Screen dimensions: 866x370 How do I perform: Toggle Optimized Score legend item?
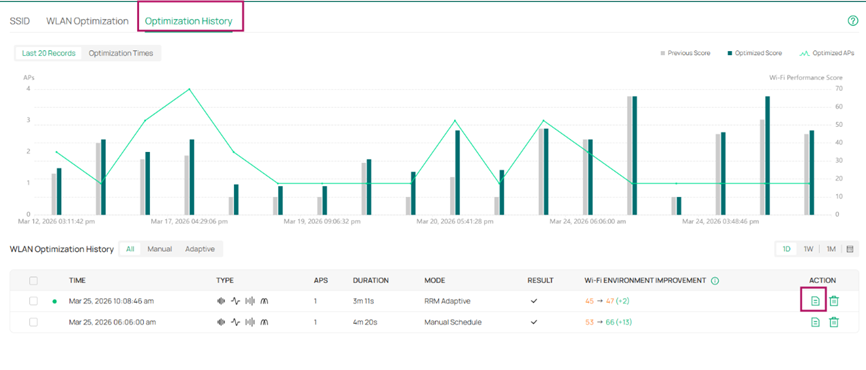(754, 54)
